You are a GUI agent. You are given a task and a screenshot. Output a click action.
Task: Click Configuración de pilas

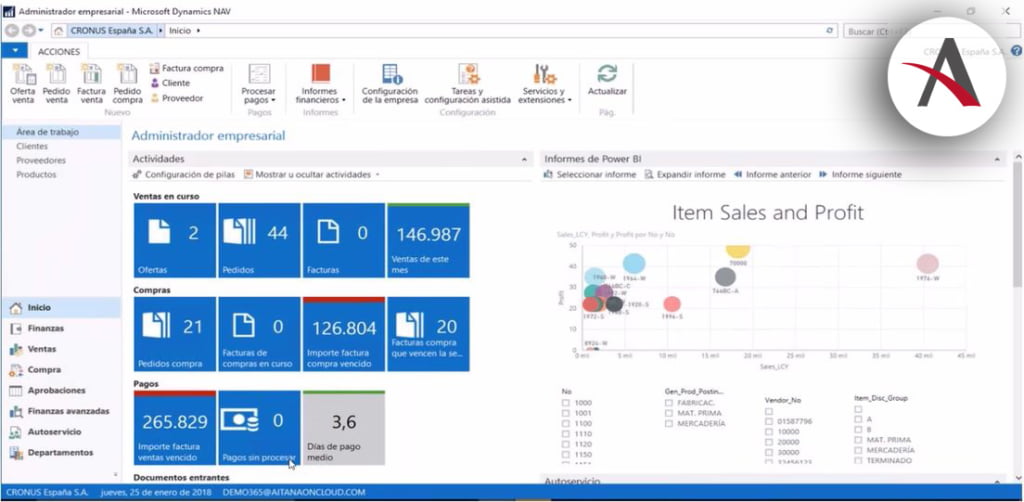184,175
